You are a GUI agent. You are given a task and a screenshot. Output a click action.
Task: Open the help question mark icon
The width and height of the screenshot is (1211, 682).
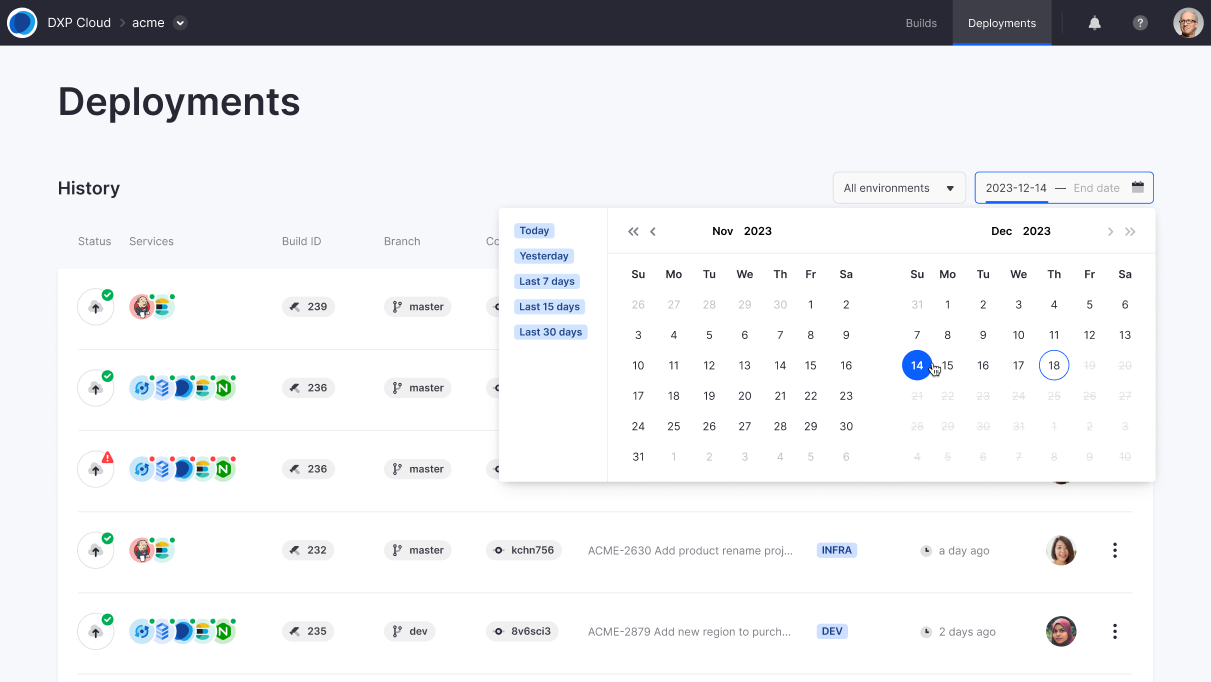[1140, 23]
